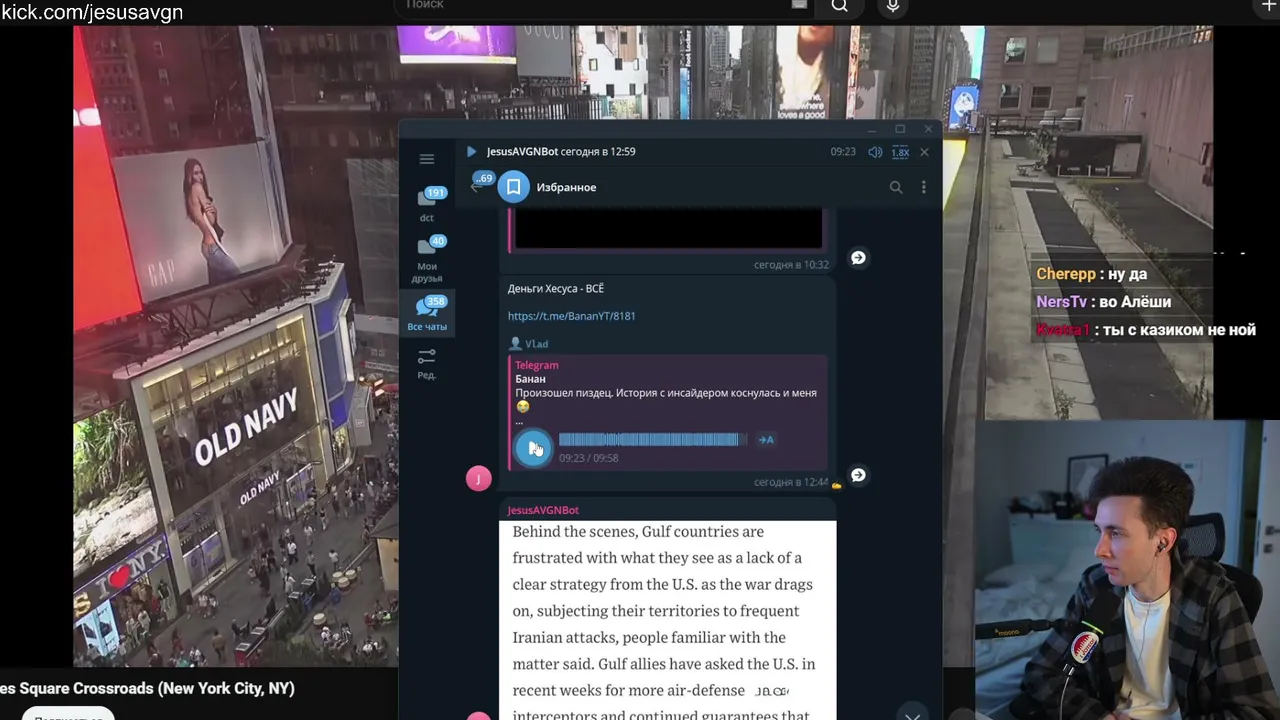Open the t.me/BananYT/8181 link
Screen dimensions: 1280x720
coord(572,316)
